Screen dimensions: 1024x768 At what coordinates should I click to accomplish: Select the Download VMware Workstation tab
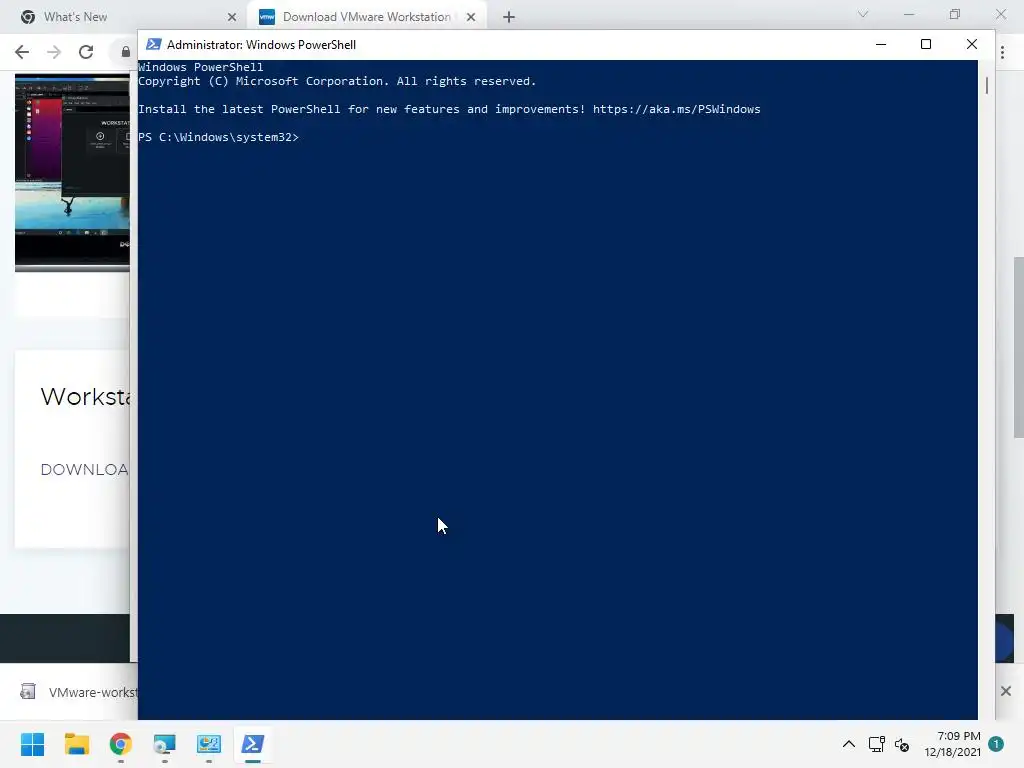(x=366, y=16)
